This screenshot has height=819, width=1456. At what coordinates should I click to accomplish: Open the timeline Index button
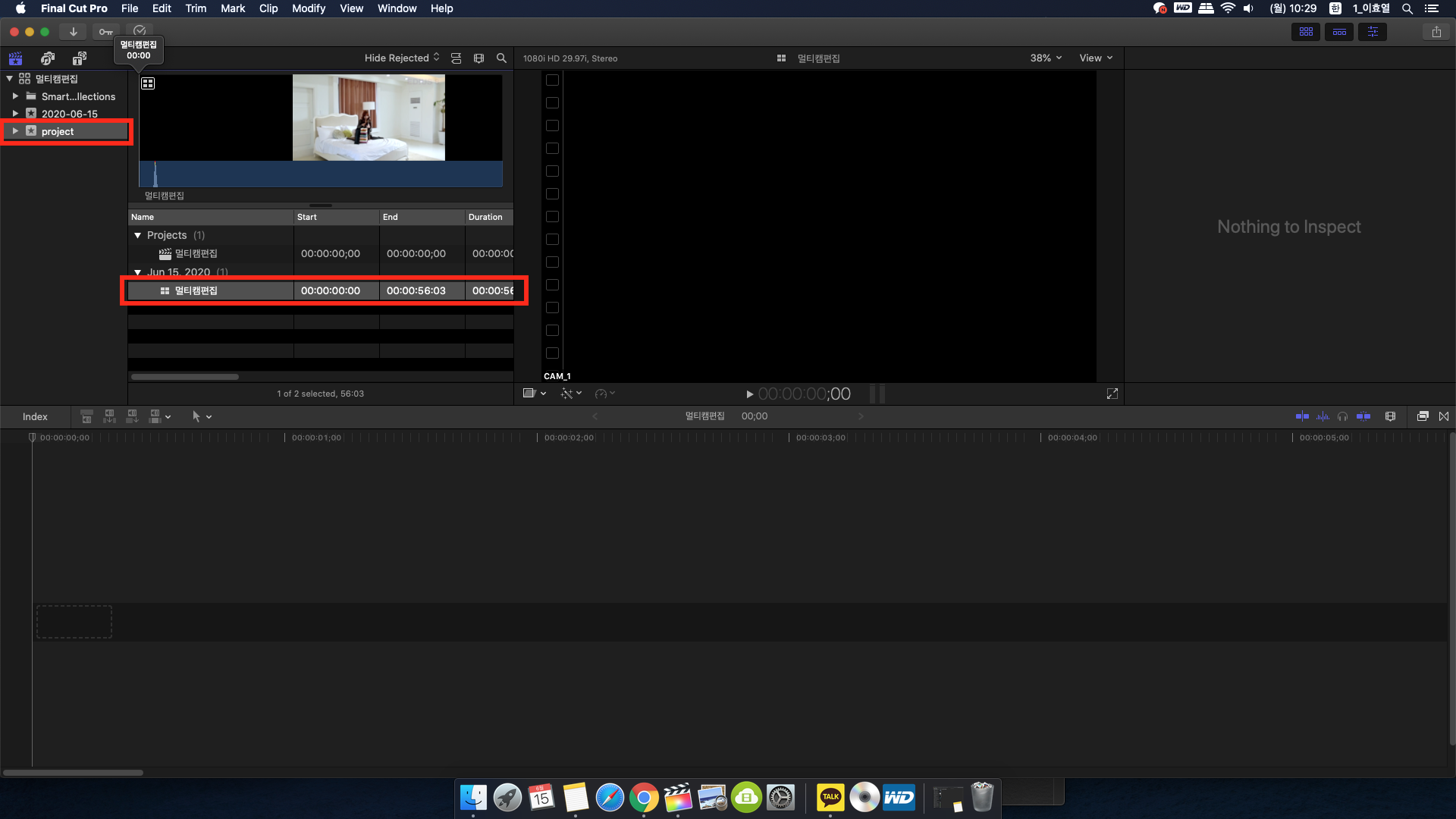35,416
